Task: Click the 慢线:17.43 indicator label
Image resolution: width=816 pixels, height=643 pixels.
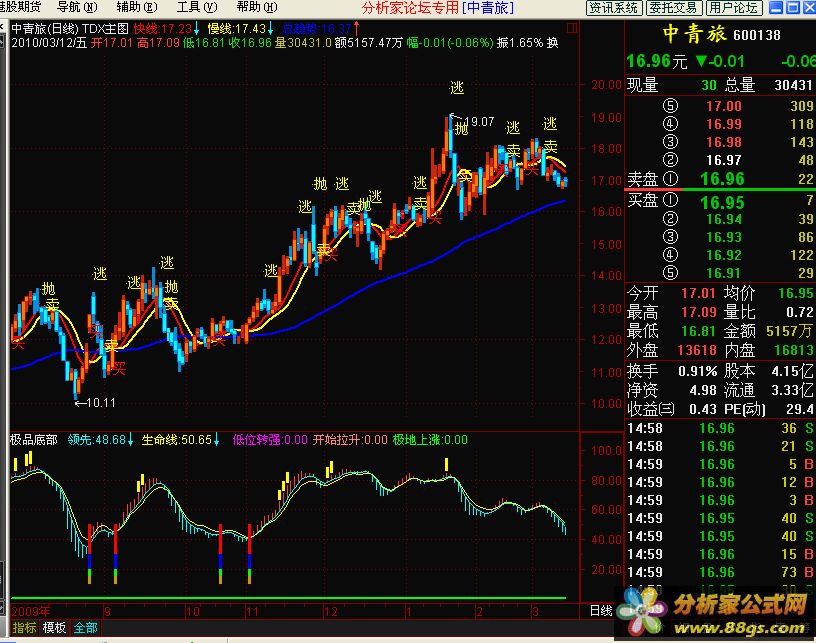Action: [x=237, y=29]
